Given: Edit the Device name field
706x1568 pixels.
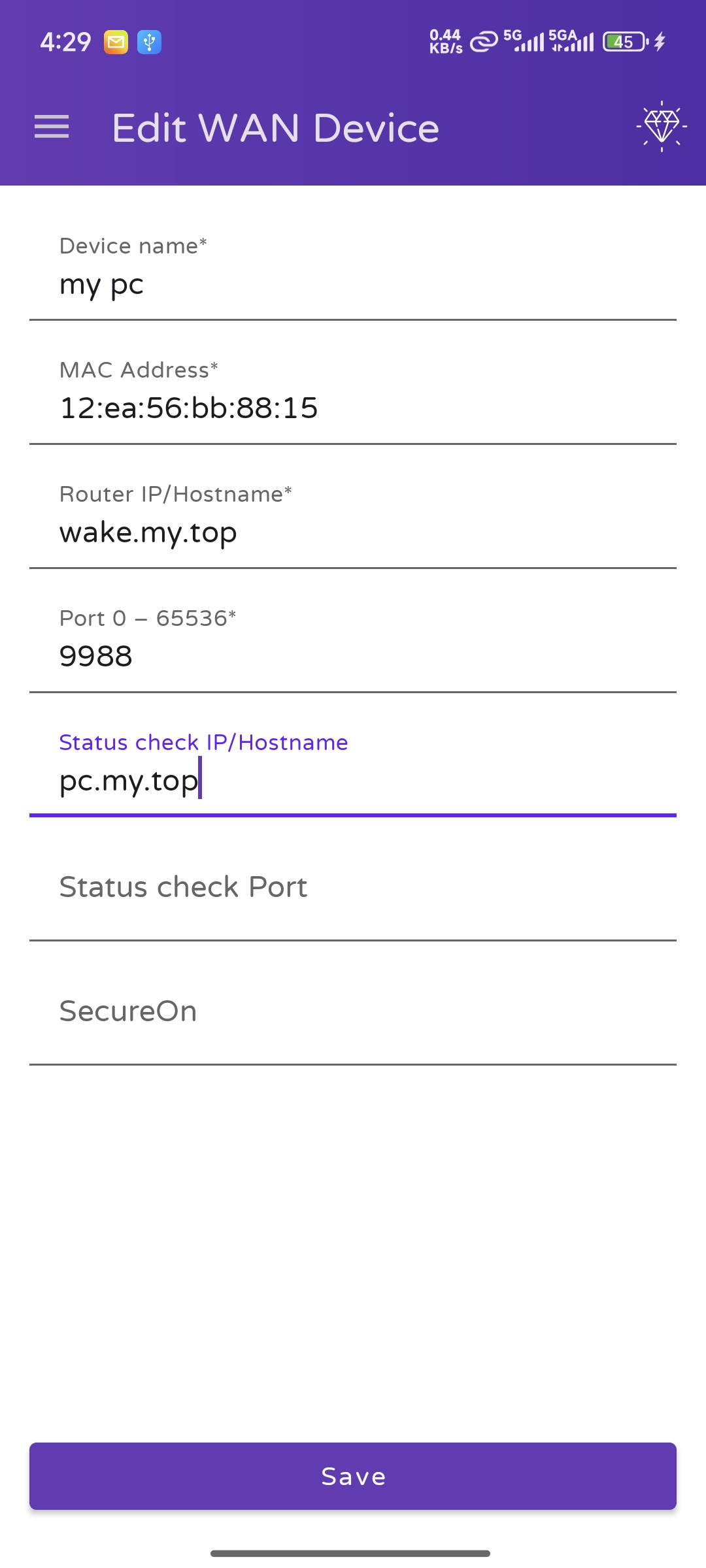Looking at the screenshot, I should (x=353, y=285).
